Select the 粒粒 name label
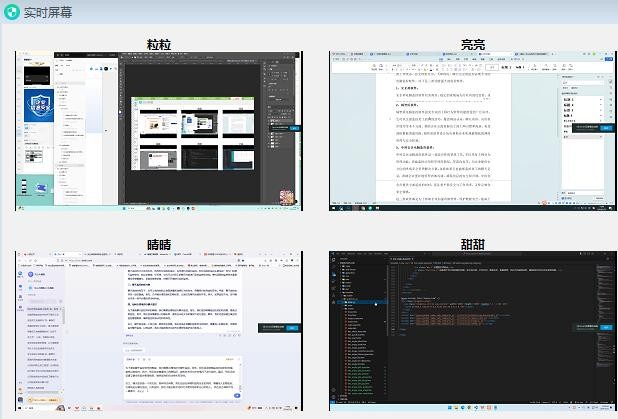The image size is (618, 419). [x=158, y=45]
